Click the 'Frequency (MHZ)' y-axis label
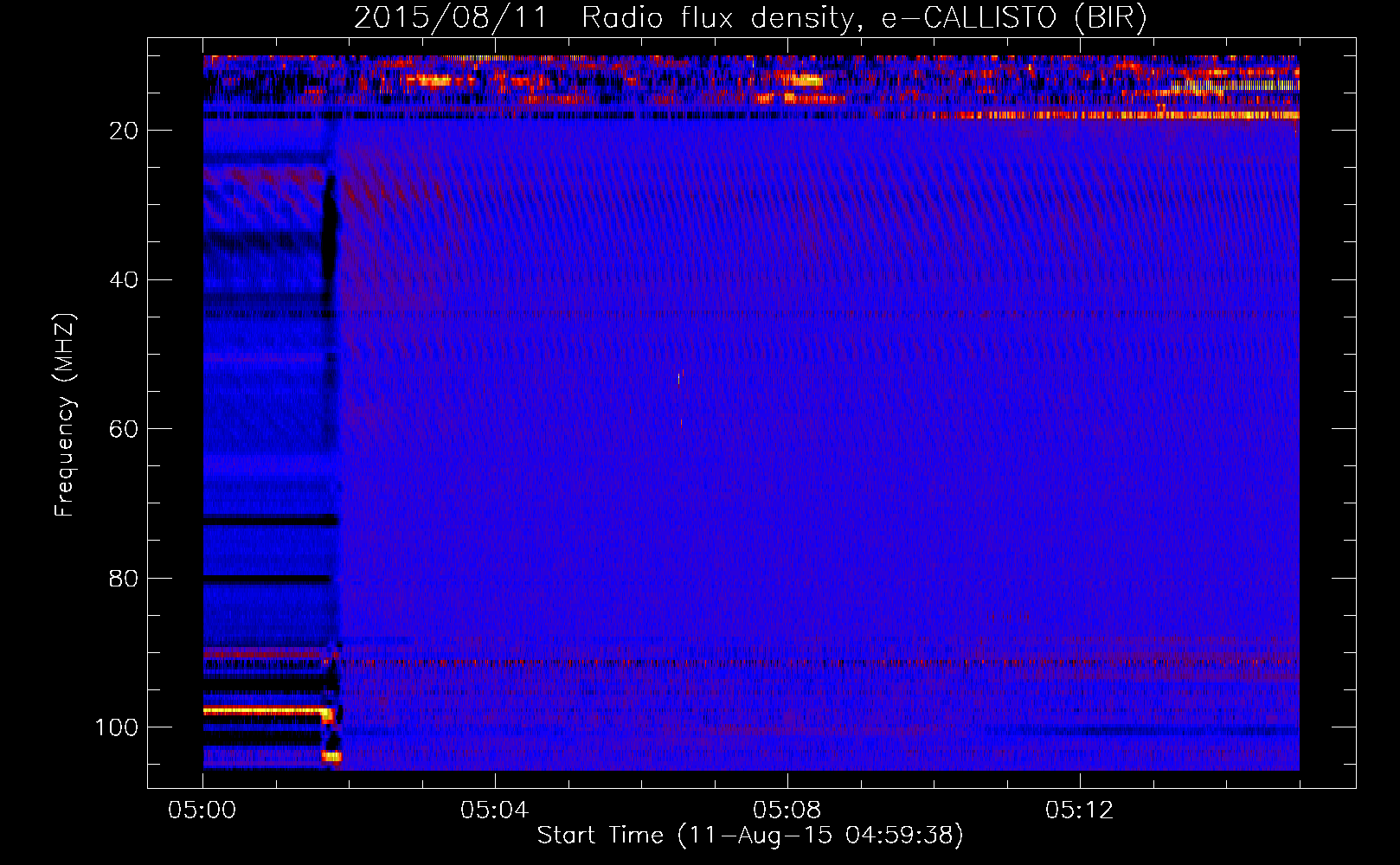 (x=65, y=415)
